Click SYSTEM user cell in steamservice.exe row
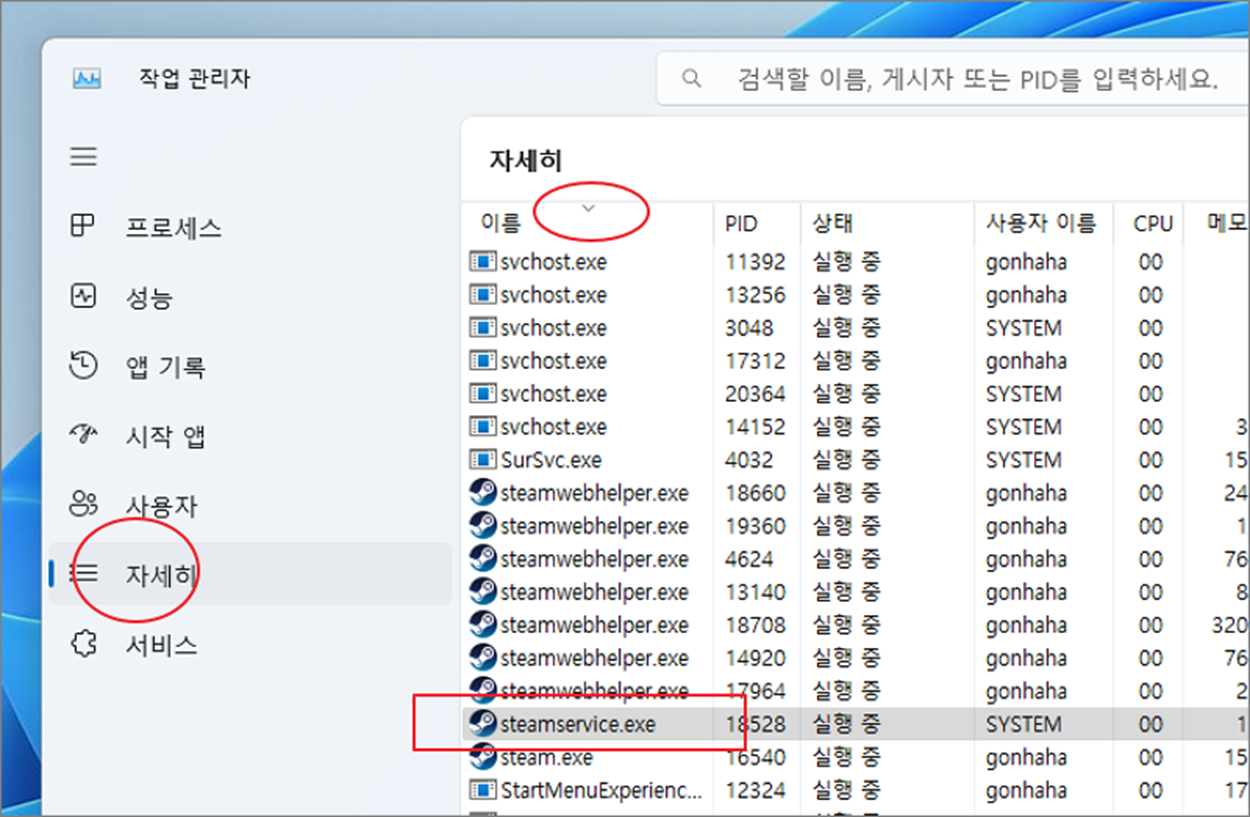The height and width of the screenshot is (817, 1250). point(1024,724)
